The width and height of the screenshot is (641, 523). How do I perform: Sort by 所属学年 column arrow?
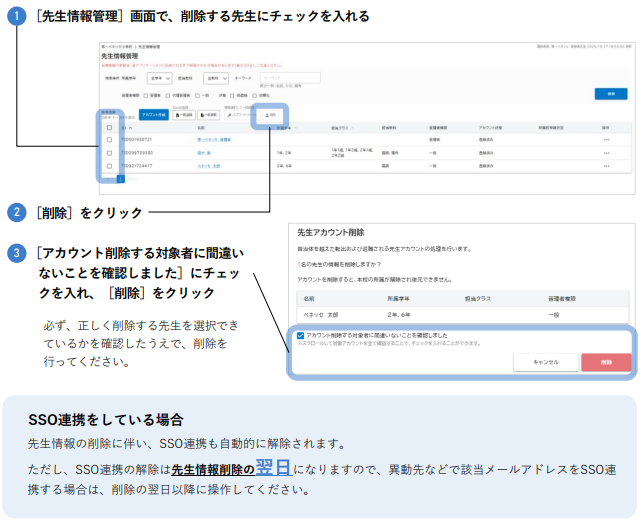coord(296,128)
